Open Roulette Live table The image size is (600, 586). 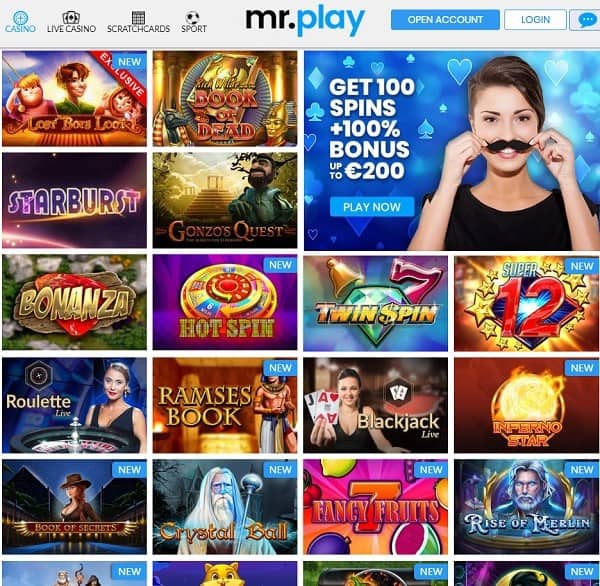point(74,405)
